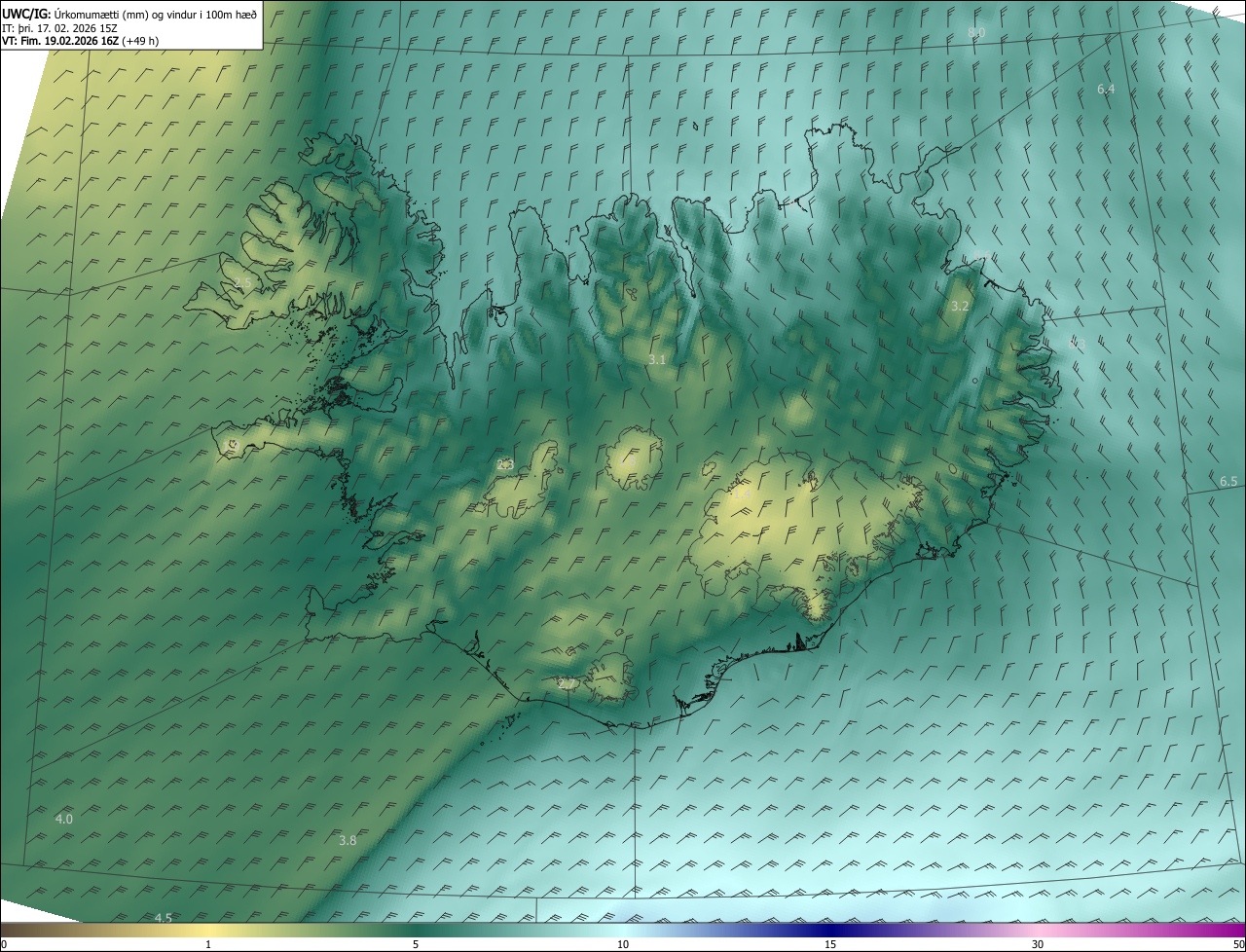Click the 6.5 value label on the map
1246x952 pixels.
pyautogui.click(x=1228, y=482)
